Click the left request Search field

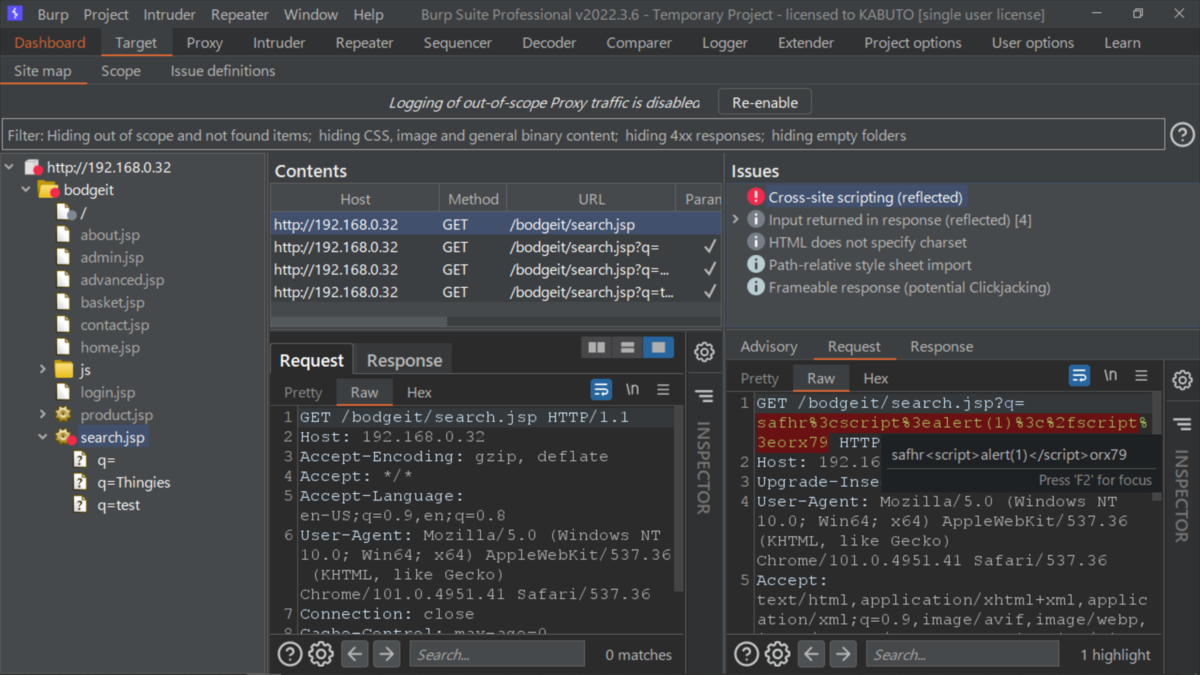point(497,654)
